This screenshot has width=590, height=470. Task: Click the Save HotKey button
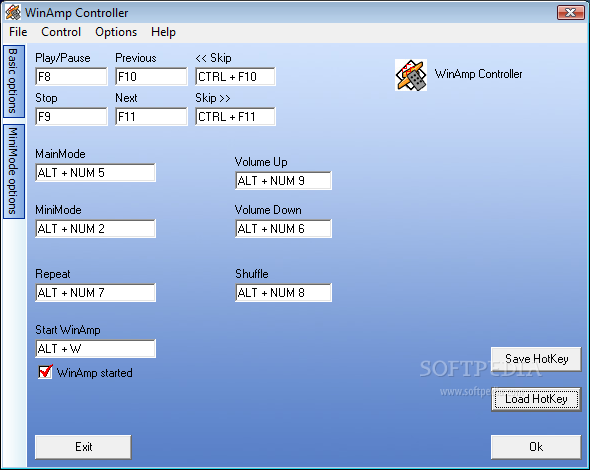(536, 359)
